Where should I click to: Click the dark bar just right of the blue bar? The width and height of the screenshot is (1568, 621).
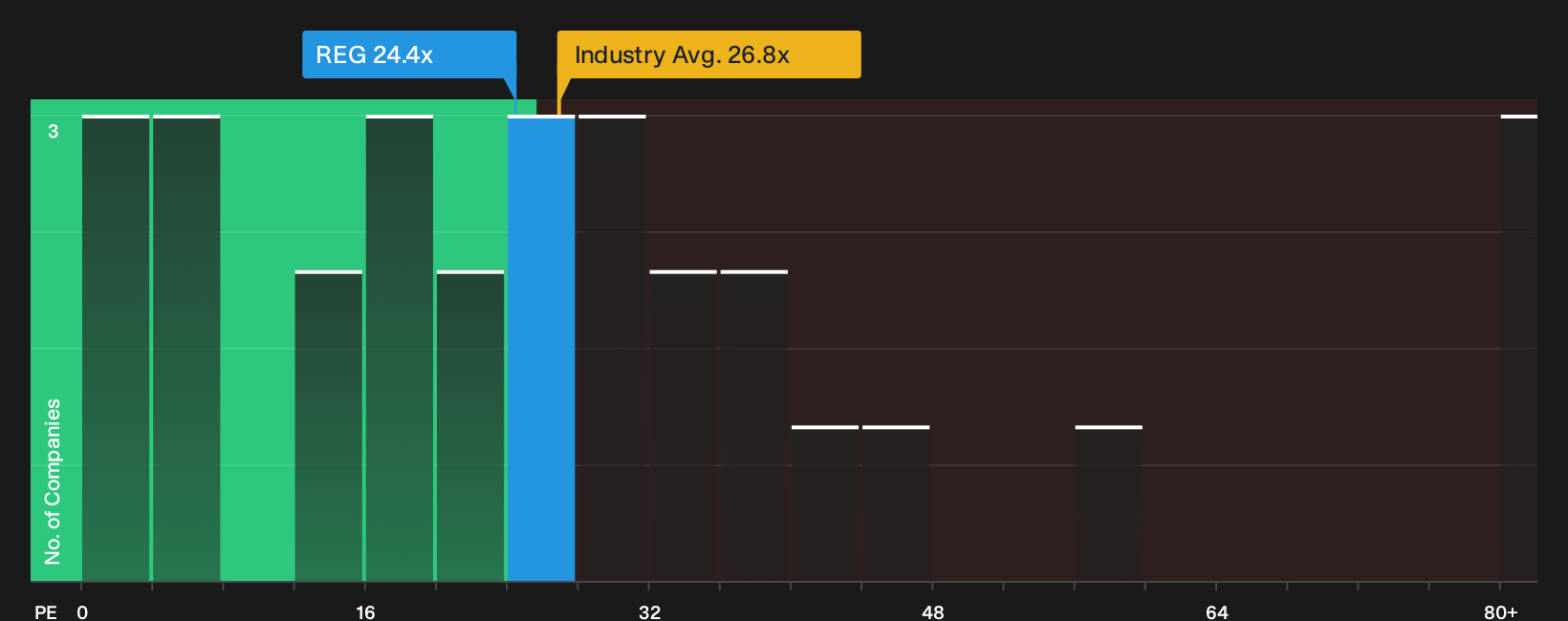click(x=612, y=349)
